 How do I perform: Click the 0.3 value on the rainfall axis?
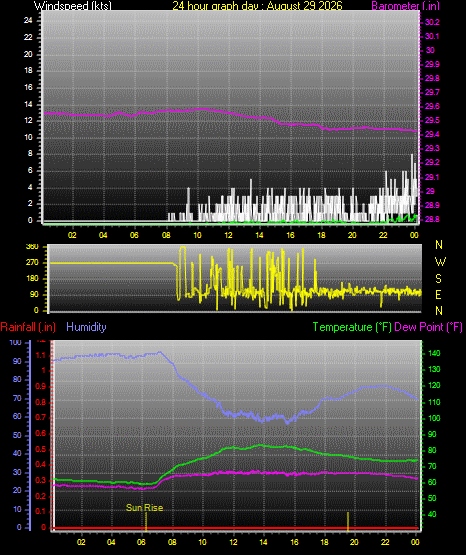[41, 480]
